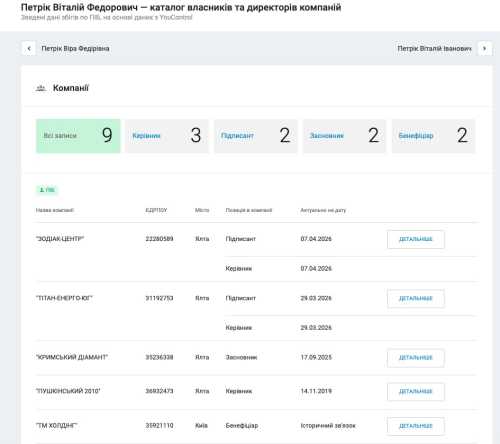
Task: Click the company name "ЗОДІАК-ЦЕНТР"
Action: [60, 239]
